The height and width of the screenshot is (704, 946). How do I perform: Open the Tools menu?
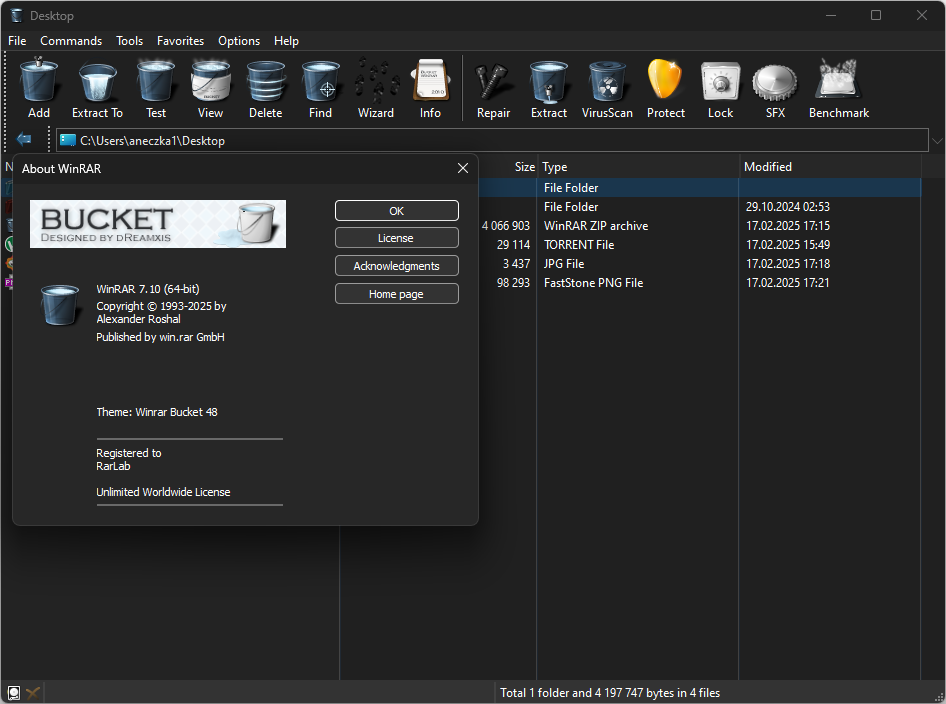pos(130,40)
